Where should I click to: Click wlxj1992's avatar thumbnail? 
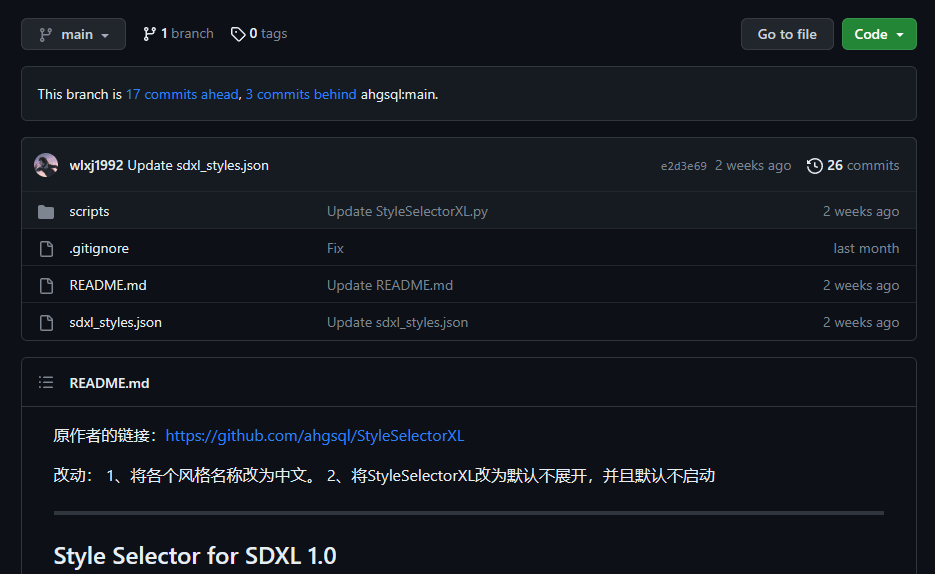click(x=46, y=165)
